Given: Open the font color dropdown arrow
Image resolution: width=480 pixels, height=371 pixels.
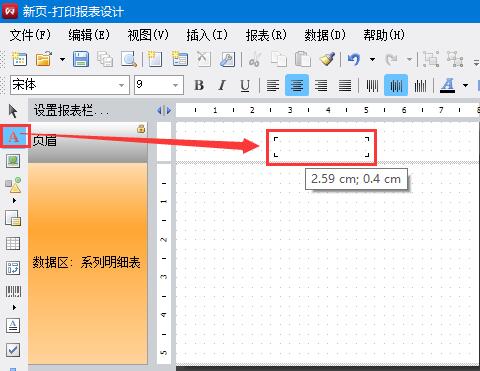Looking at the screenshot, I should click(465, 86).
